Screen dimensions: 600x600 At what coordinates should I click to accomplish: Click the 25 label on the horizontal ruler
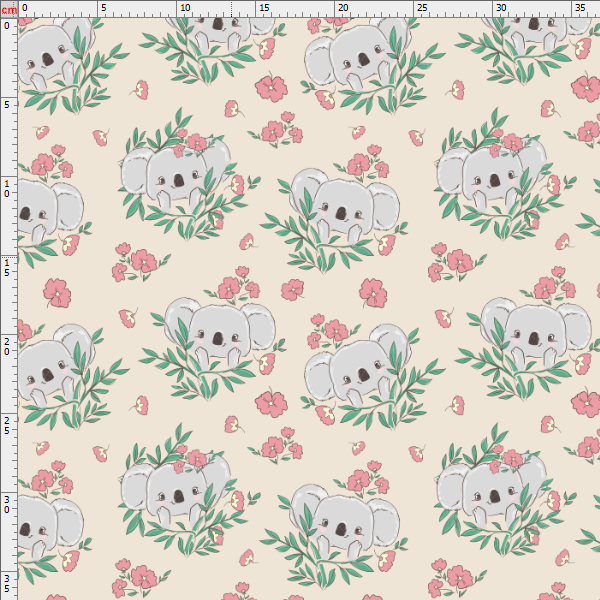(422, 7)
